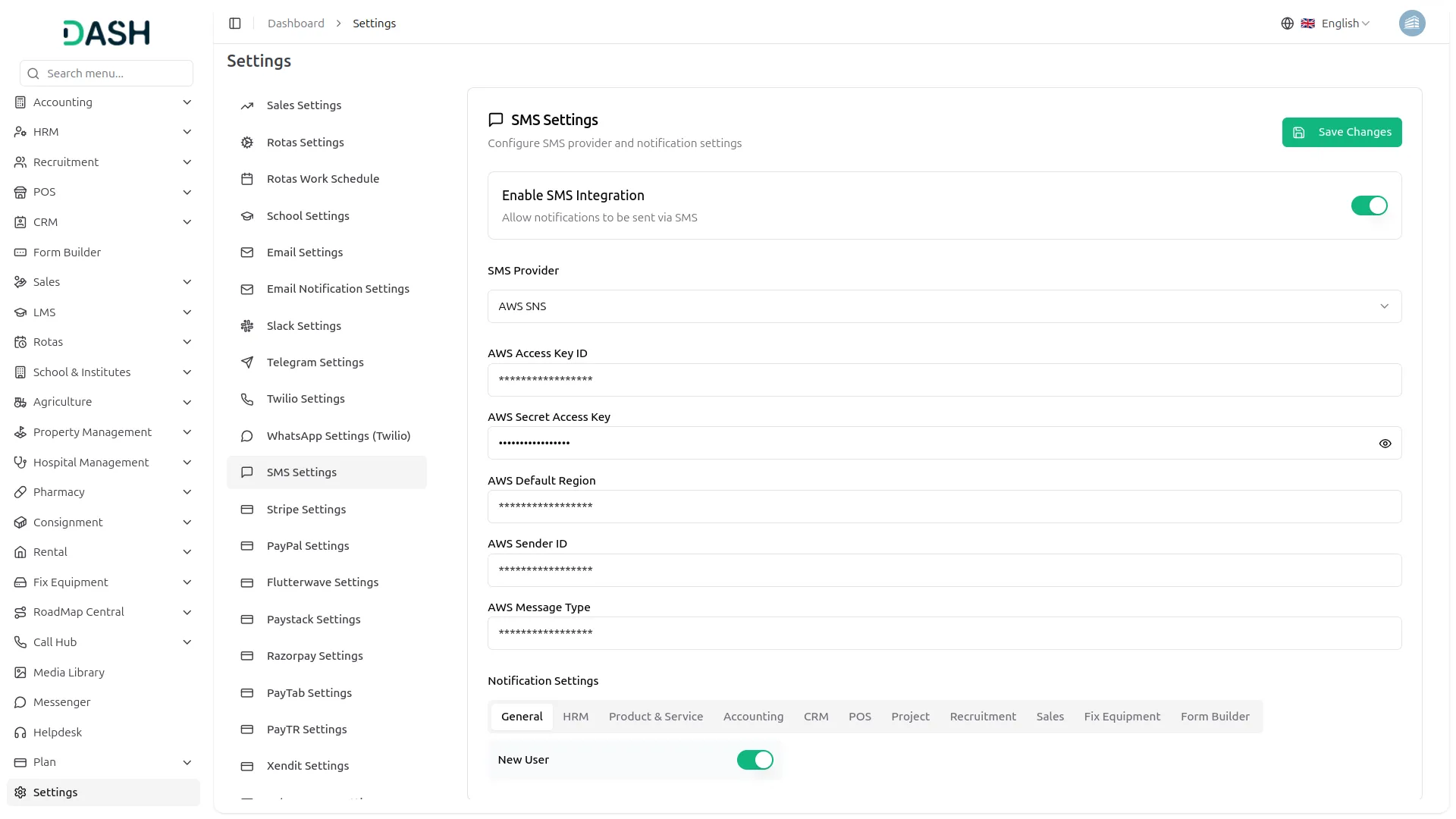This screenshot has width=1456, height=819.
Task: Click the sidebar collapse panel icon
Action: (235, 24)
